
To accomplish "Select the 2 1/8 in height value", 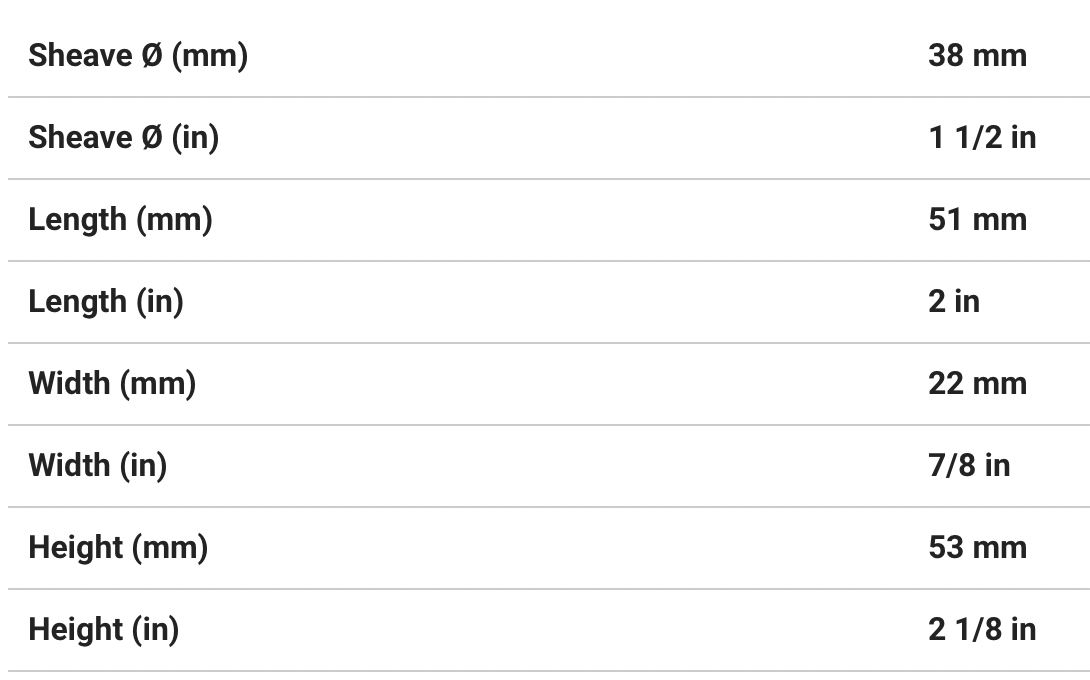I will click(x=981, y=629).
